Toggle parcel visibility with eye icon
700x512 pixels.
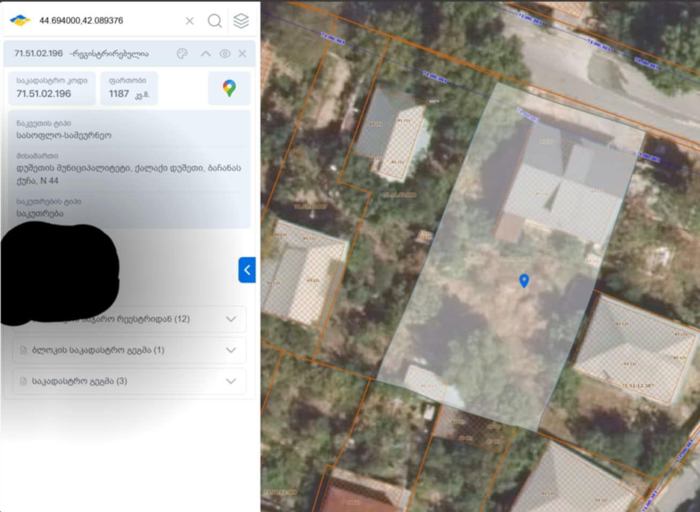pos(225,53)
